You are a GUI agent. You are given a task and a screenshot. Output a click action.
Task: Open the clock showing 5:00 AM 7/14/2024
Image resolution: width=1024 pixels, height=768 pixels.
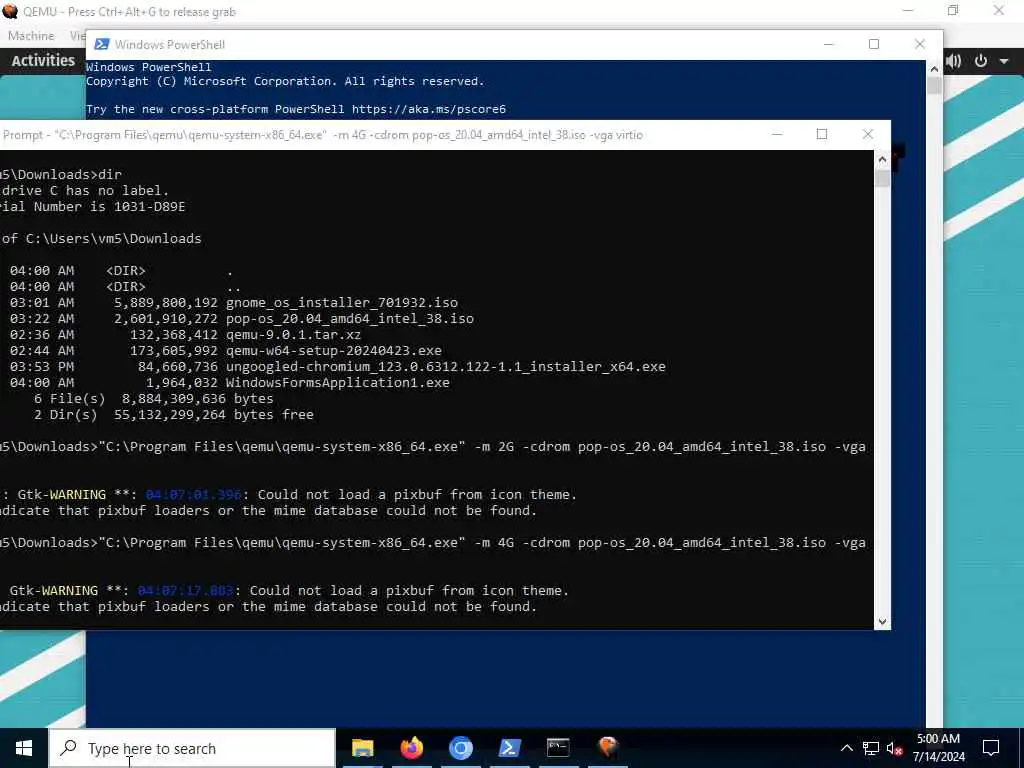(938, 748)
